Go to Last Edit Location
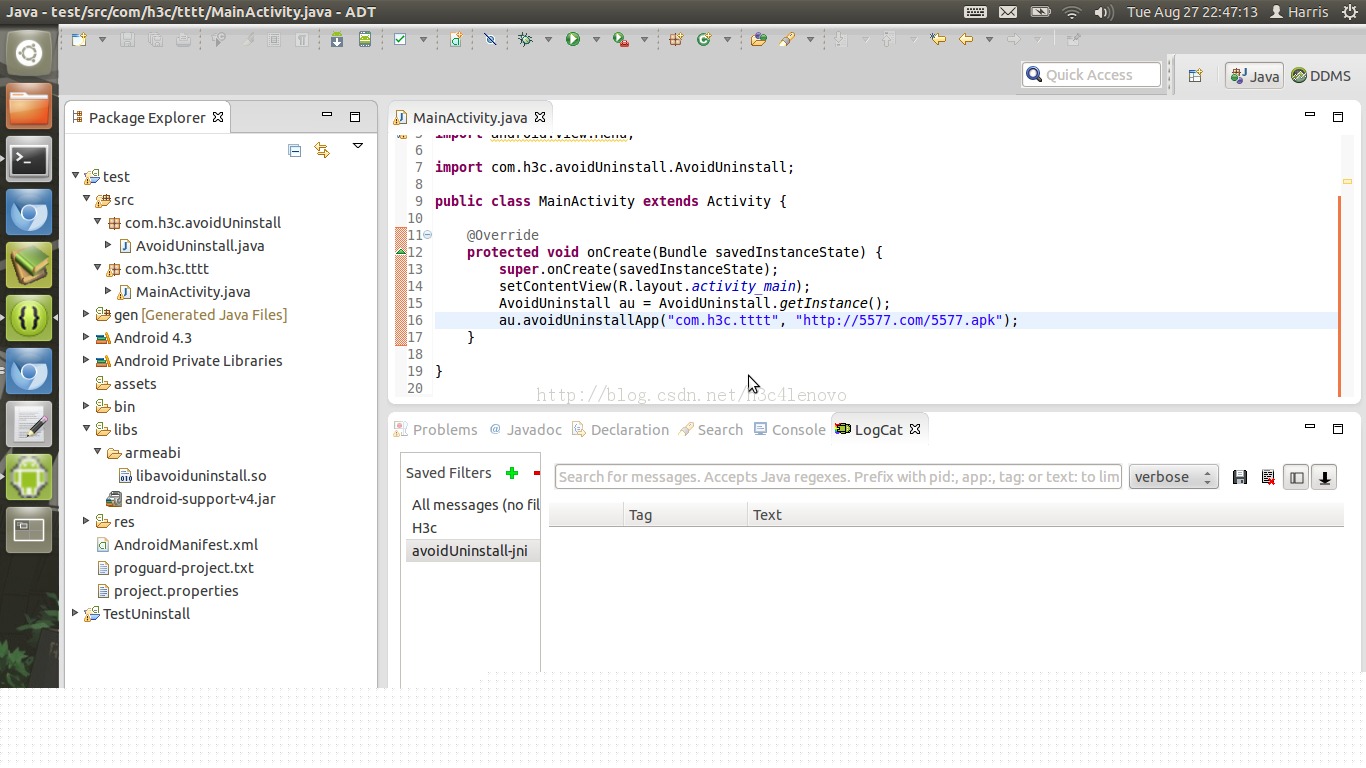 click(x=937, y=39)
